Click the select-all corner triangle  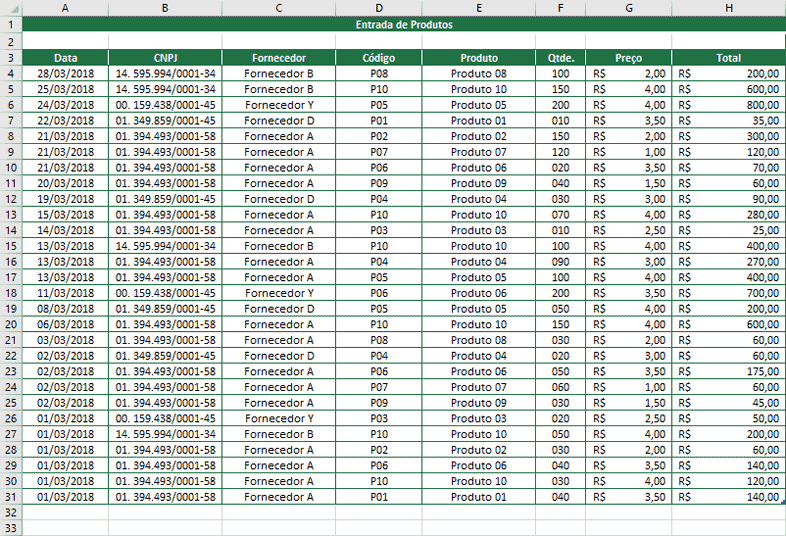[15, 9]
